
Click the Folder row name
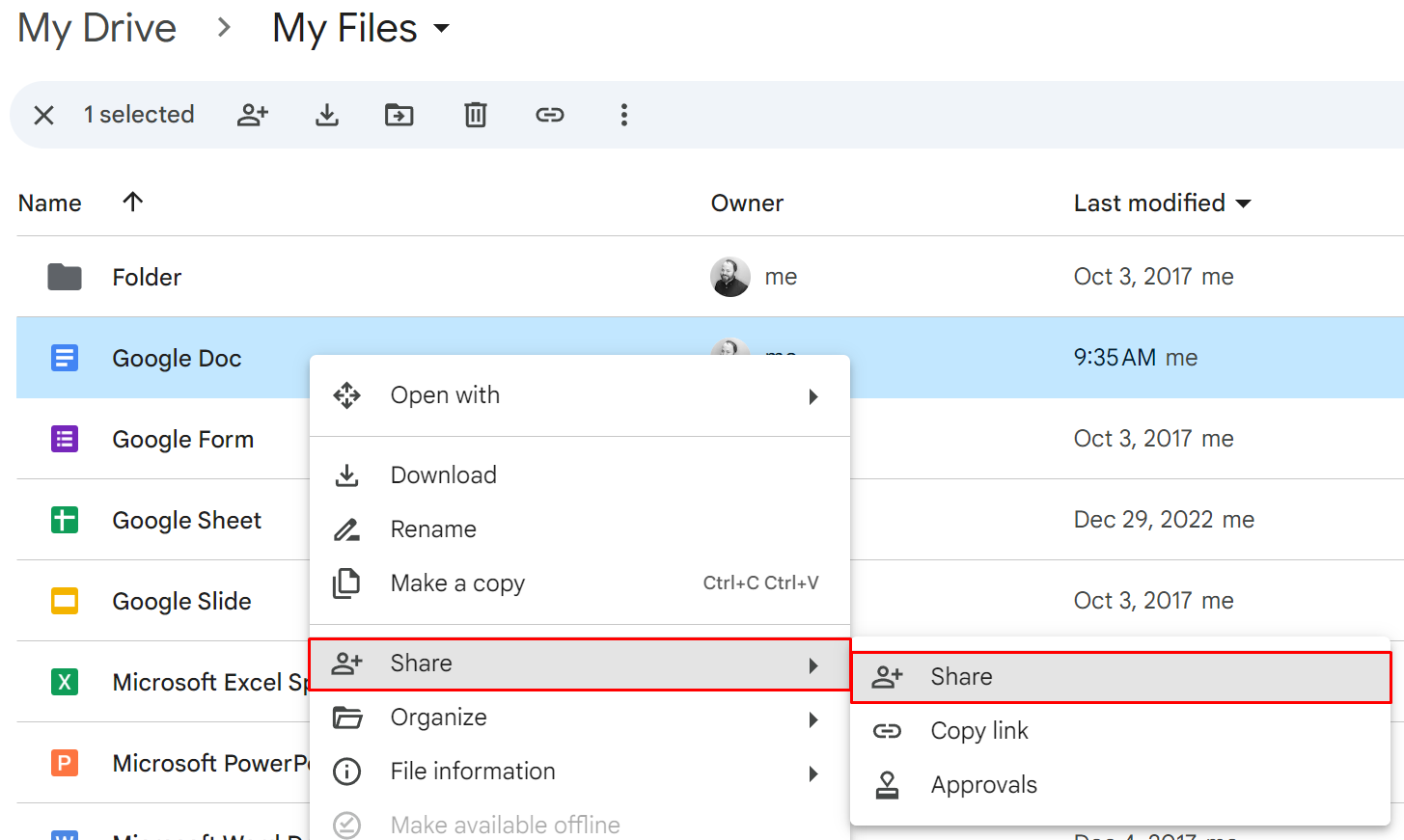pyautogui.click(x=147, y=278)
